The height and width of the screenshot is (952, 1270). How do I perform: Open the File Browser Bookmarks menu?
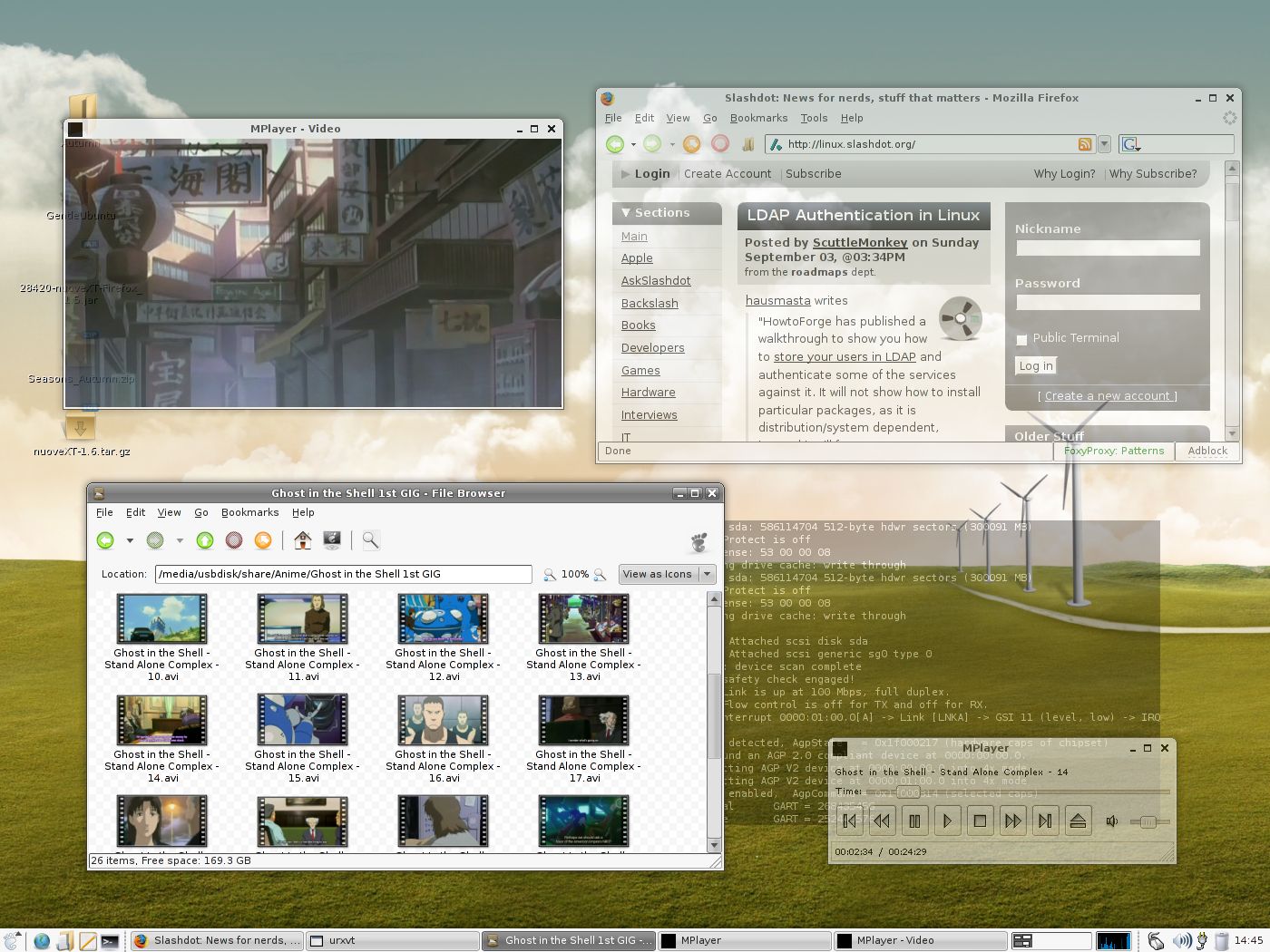point(249,512)
